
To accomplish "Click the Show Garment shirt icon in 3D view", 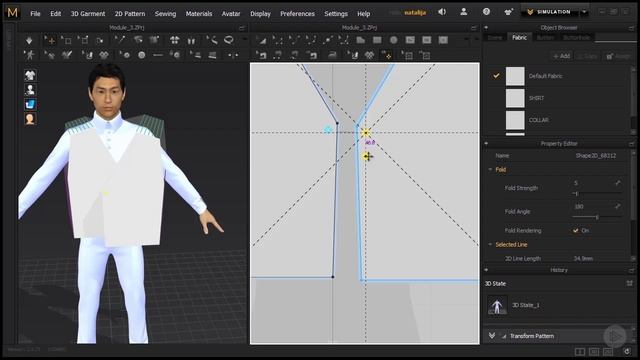I will click(x=30, y=75).
